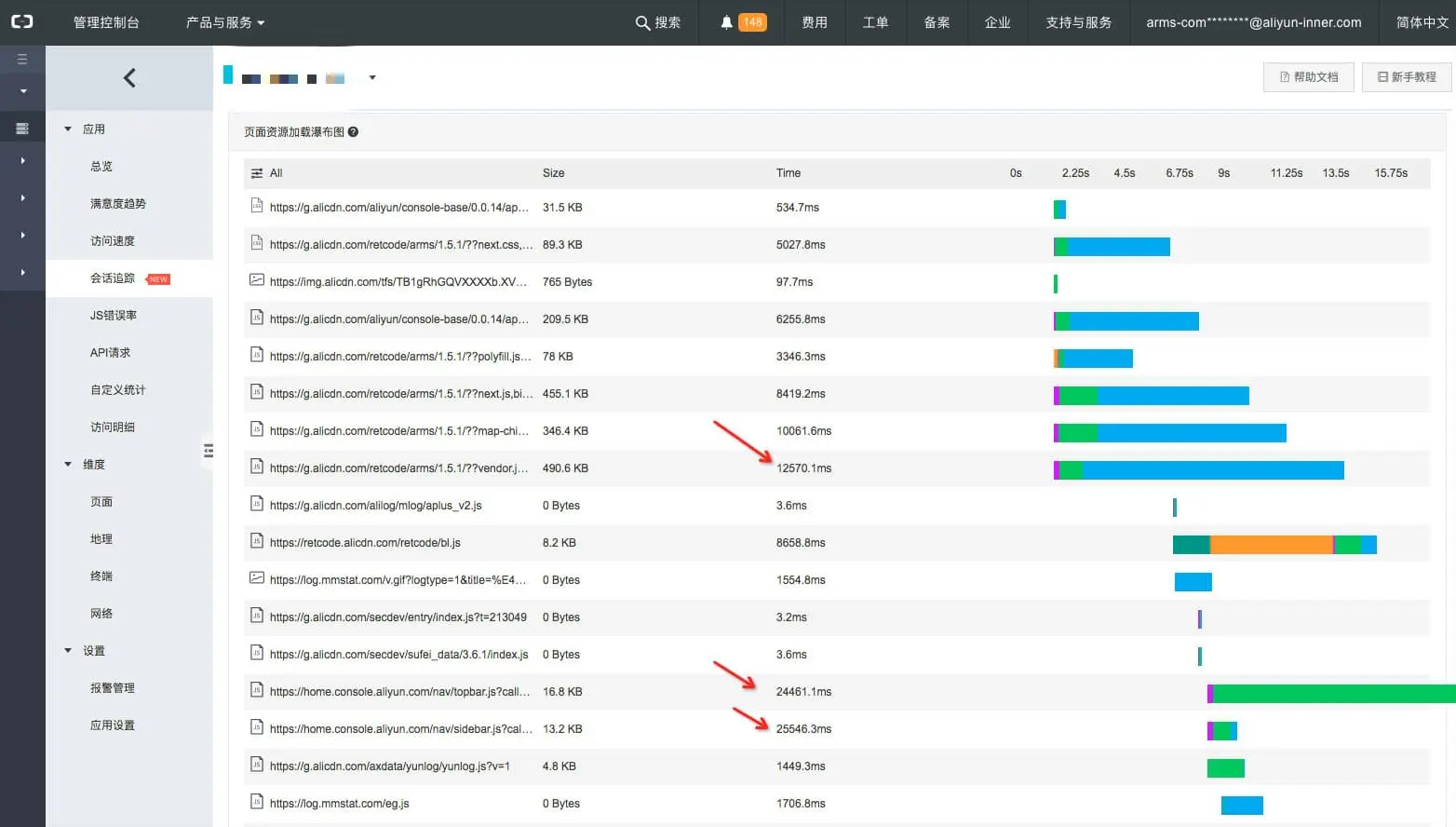
Task: Open 满意度趋势 in the sidebar
Action: pyautogui.click(x=118, y=204)
